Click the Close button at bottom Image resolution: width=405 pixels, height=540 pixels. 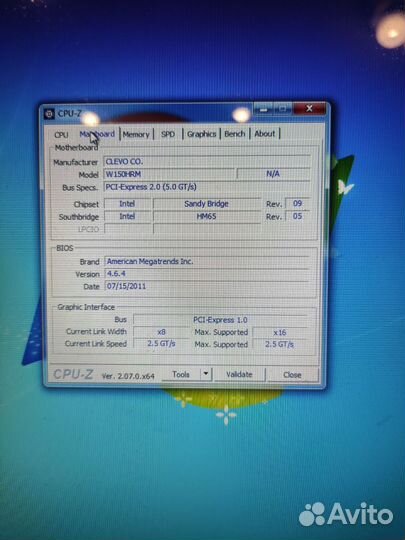click(x=292, y=375)
